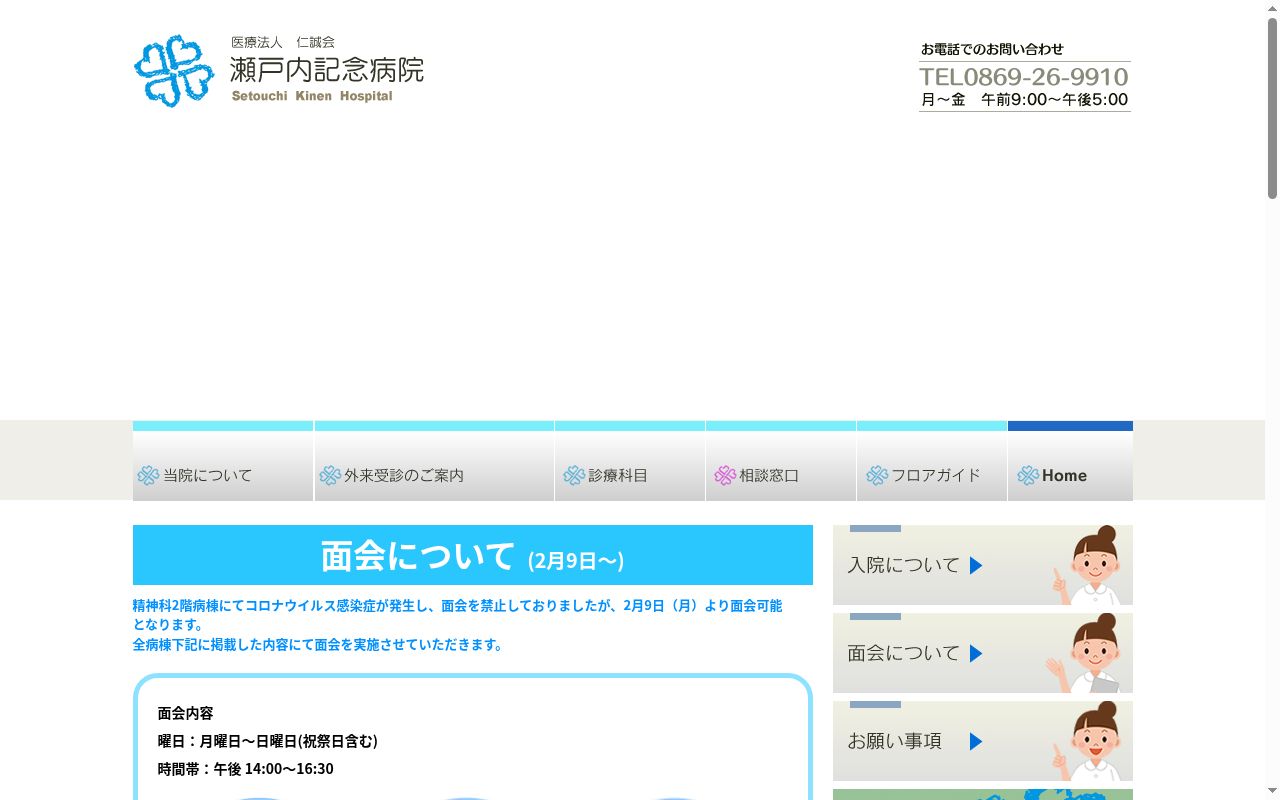This screenshot has width=1280, height=800.
Task: Open the フロアガイド menu
Action: pos(932,461)
